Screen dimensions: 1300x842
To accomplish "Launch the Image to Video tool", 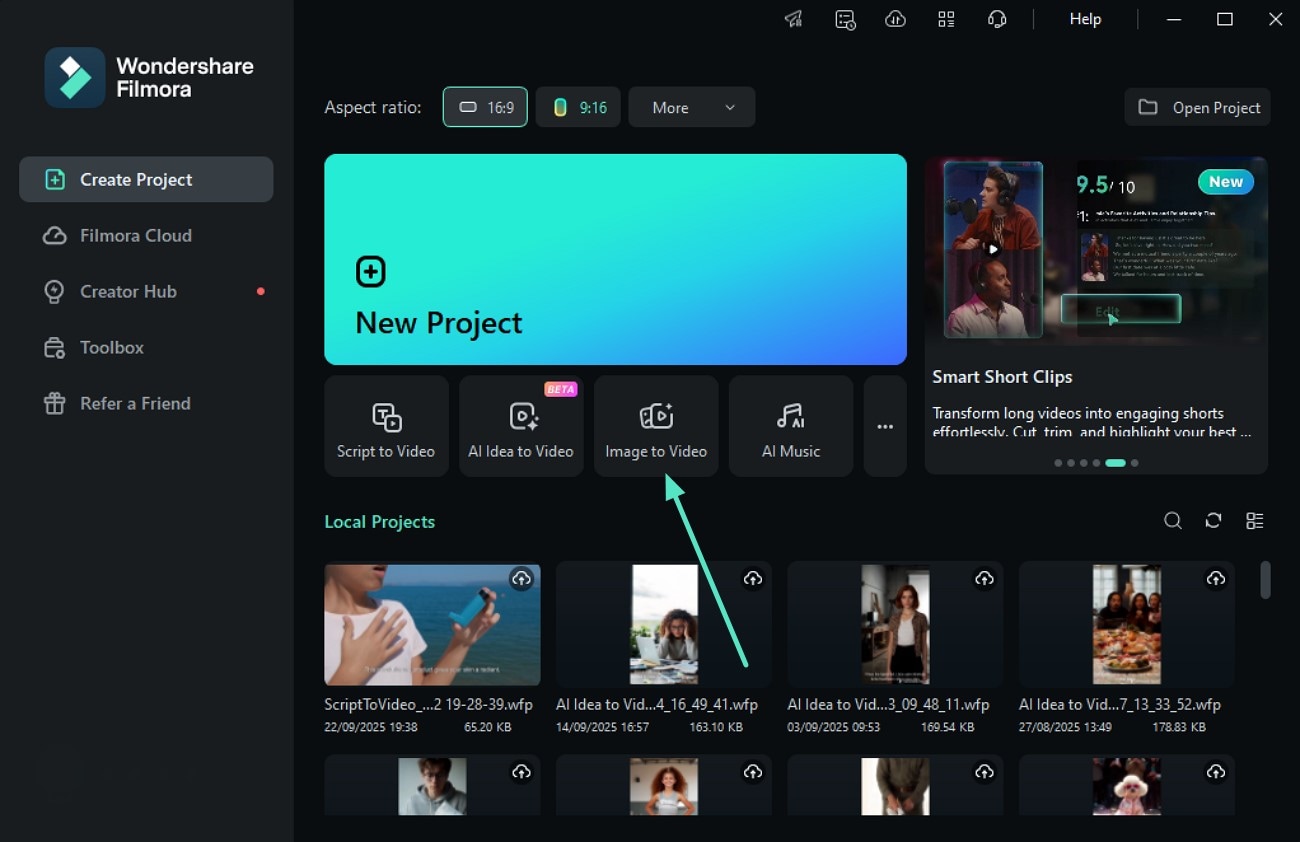I will [656, 426].
